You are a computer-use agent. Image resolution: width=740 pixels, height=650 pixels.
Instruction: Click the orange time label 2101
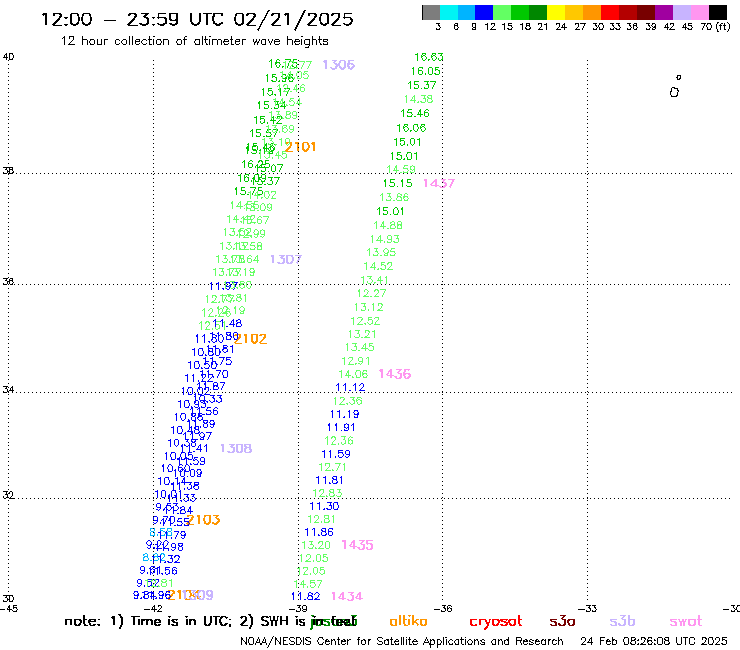(x=300, y=147)
